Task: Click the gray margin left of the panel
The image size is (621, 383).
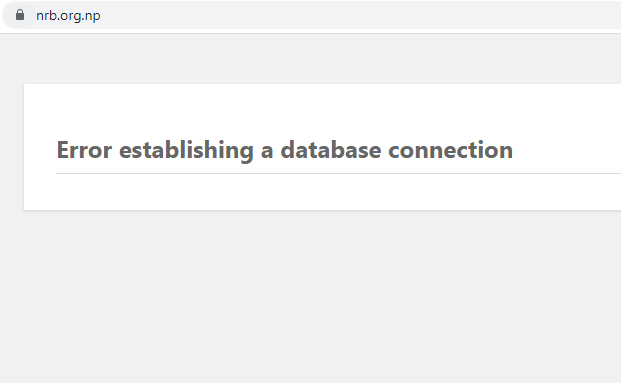Action: pyautogui.click(x=12, y=147)
